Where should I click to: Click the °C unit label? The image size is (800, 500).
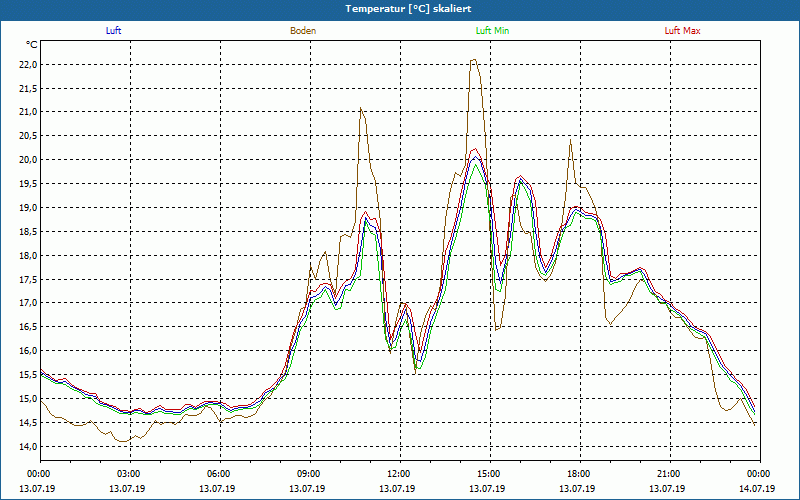click(x=32, y=45)
